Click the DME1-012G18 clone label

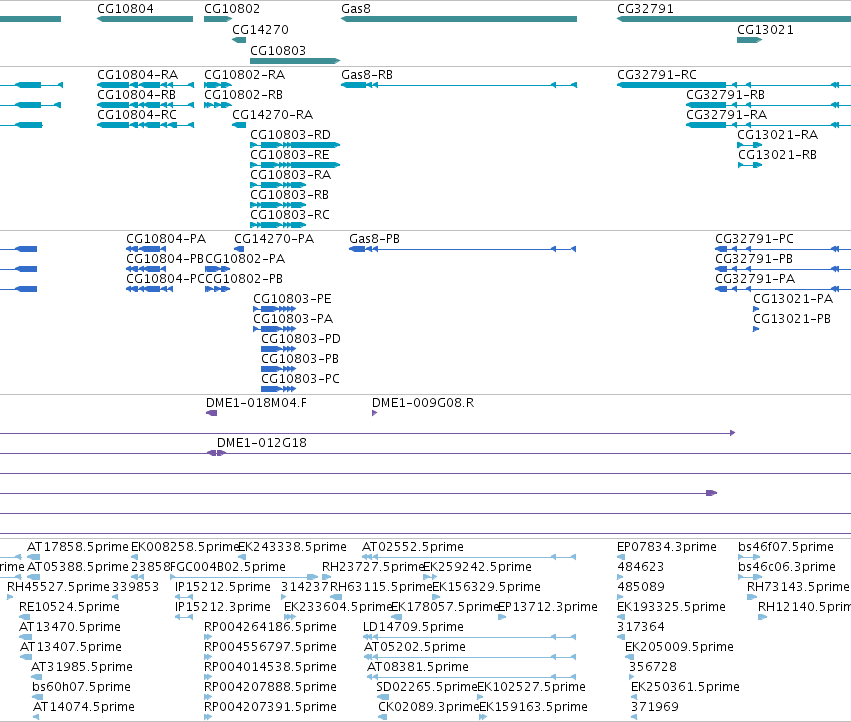(262, 443)
